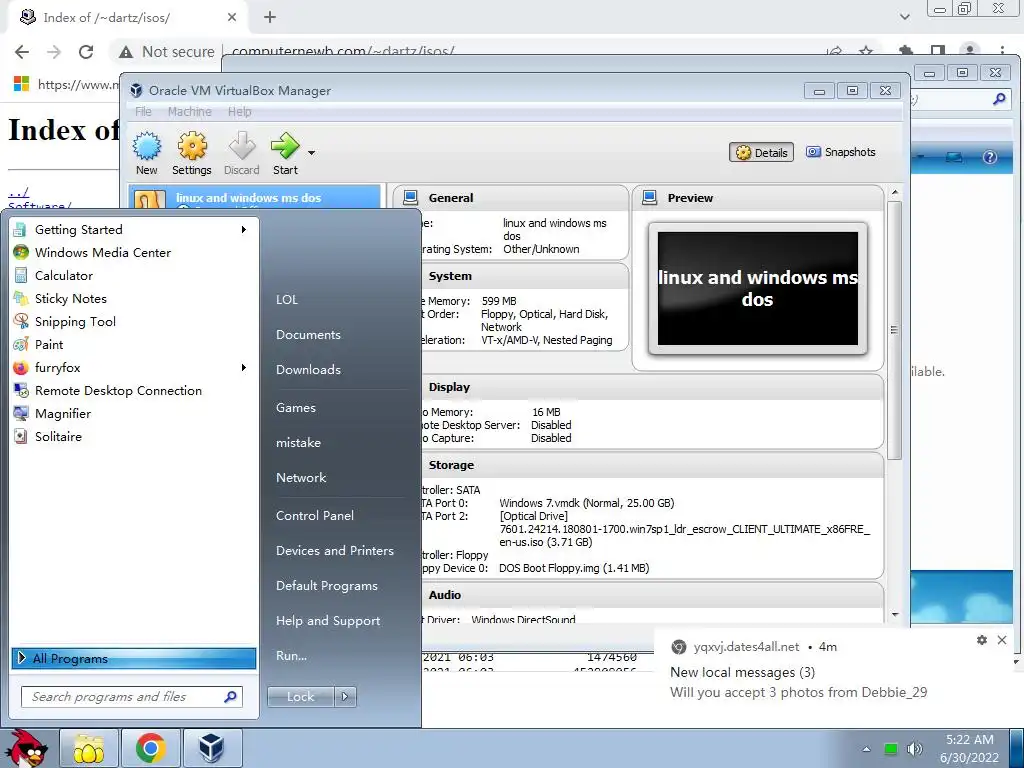Viewport: 1024px width, 768px height.
Task: Open the System section header
Action: 450,276
